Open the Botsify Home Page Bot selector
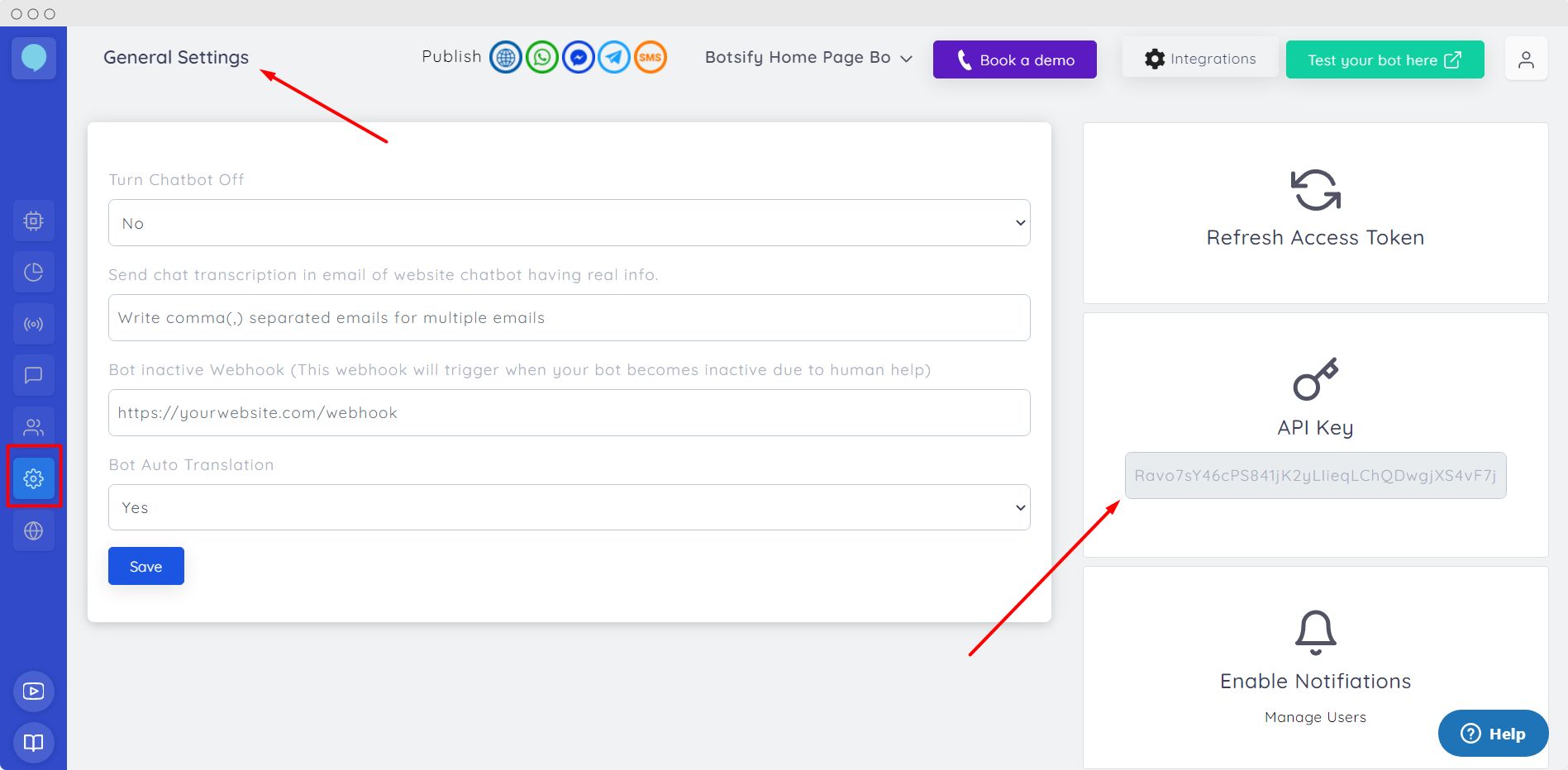 [x=808, y=58]
